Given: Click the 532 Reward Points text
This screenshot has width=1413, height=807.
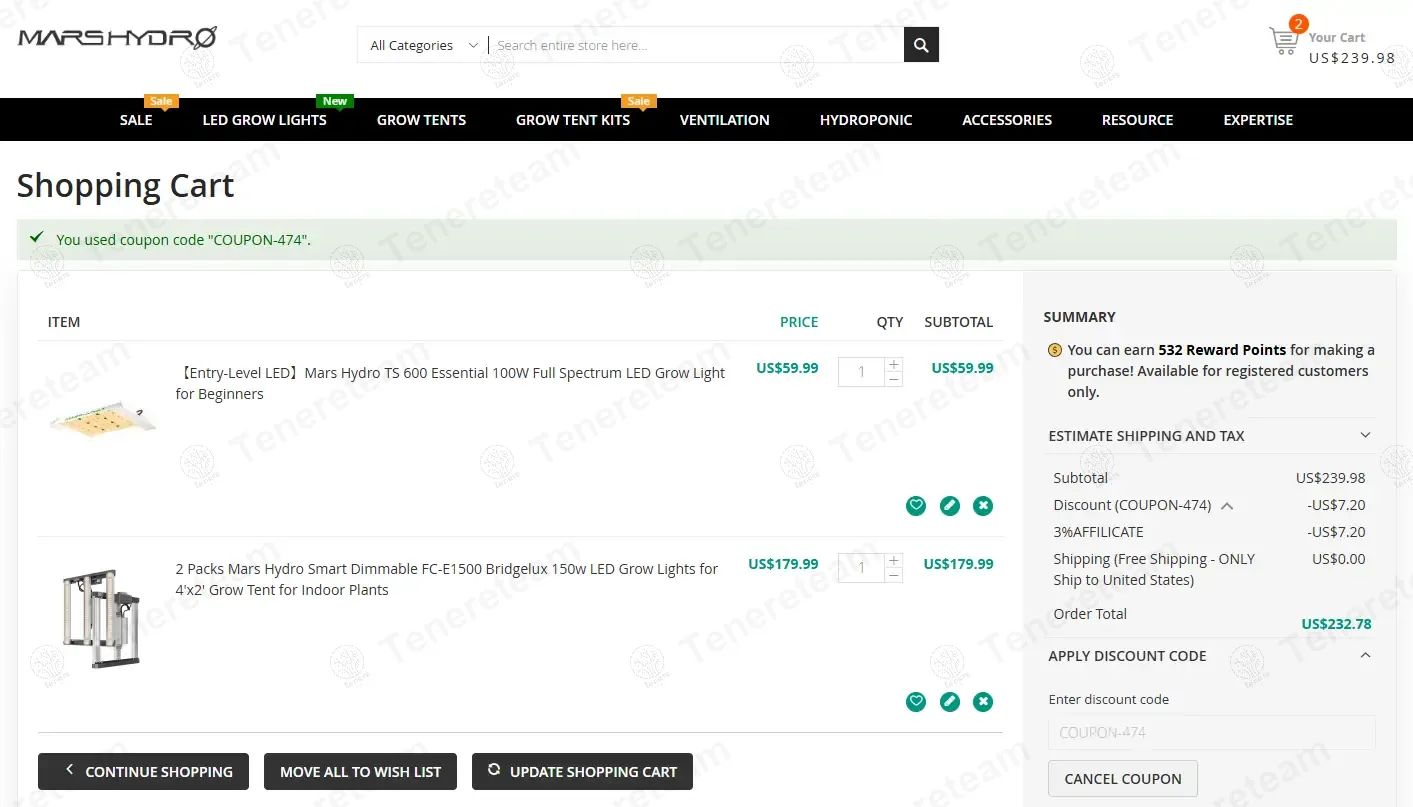Looking at the screenshot, I should 1222,350.
